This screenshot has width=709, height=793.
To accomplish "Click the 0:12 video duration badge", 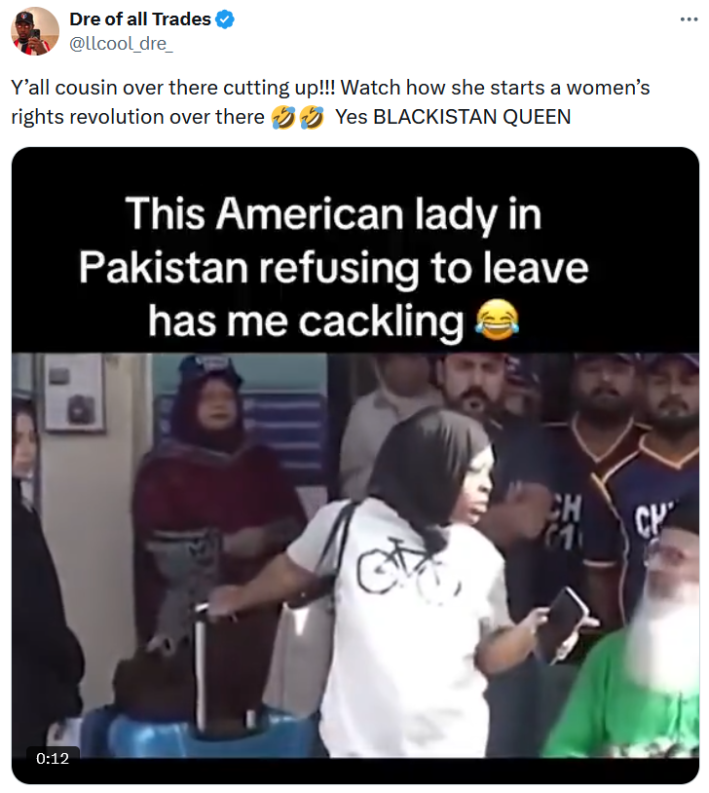I will coord(53,758).
